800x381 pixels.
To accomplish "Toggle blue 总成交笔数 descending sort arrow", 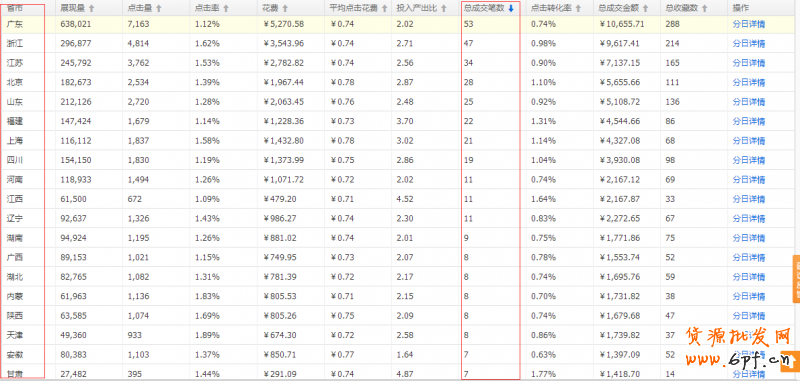I will pyautogui.click(x=511, y=9).
